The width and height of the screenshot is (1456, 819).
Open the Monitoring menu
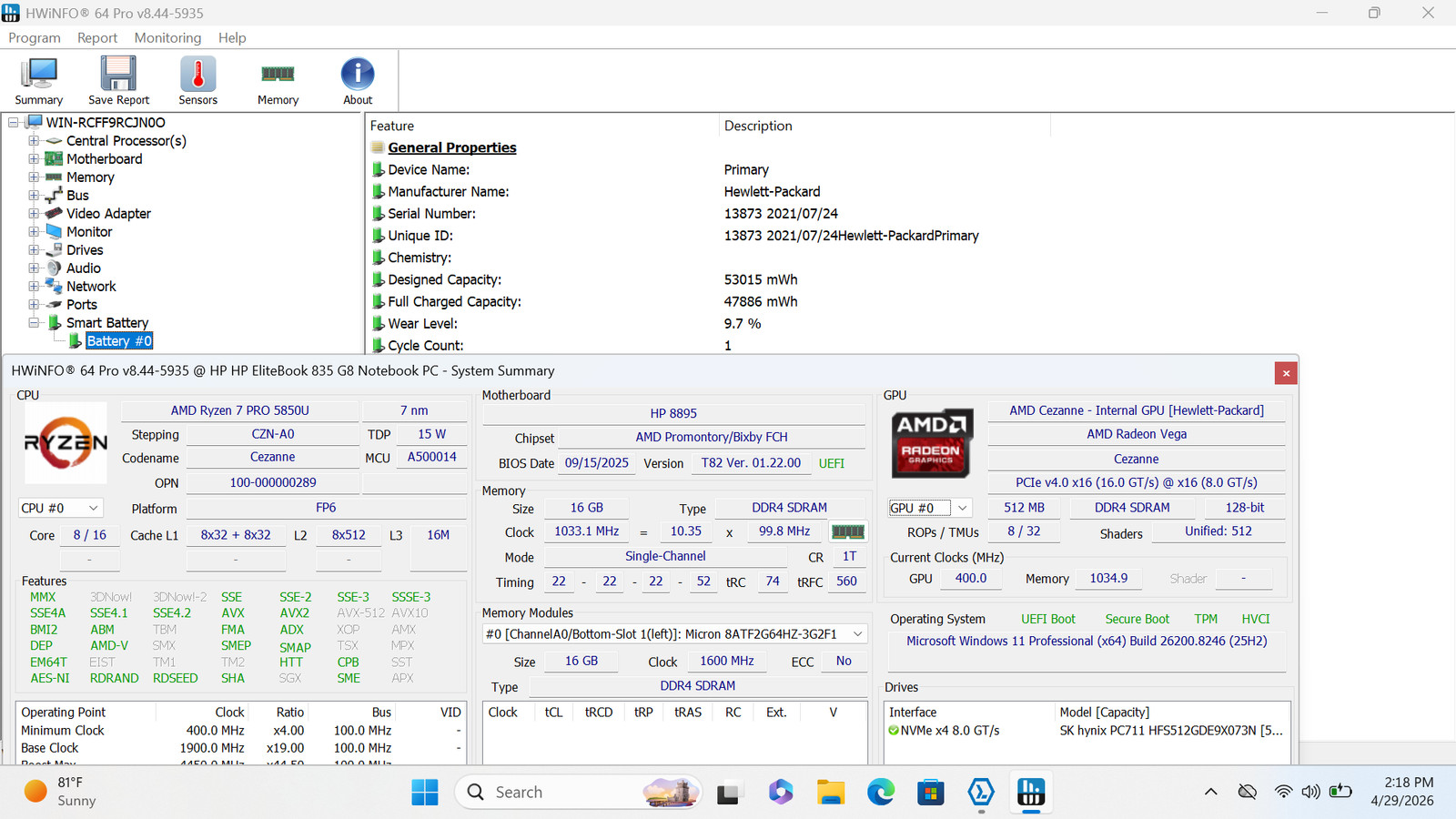(x=167, y=37)
